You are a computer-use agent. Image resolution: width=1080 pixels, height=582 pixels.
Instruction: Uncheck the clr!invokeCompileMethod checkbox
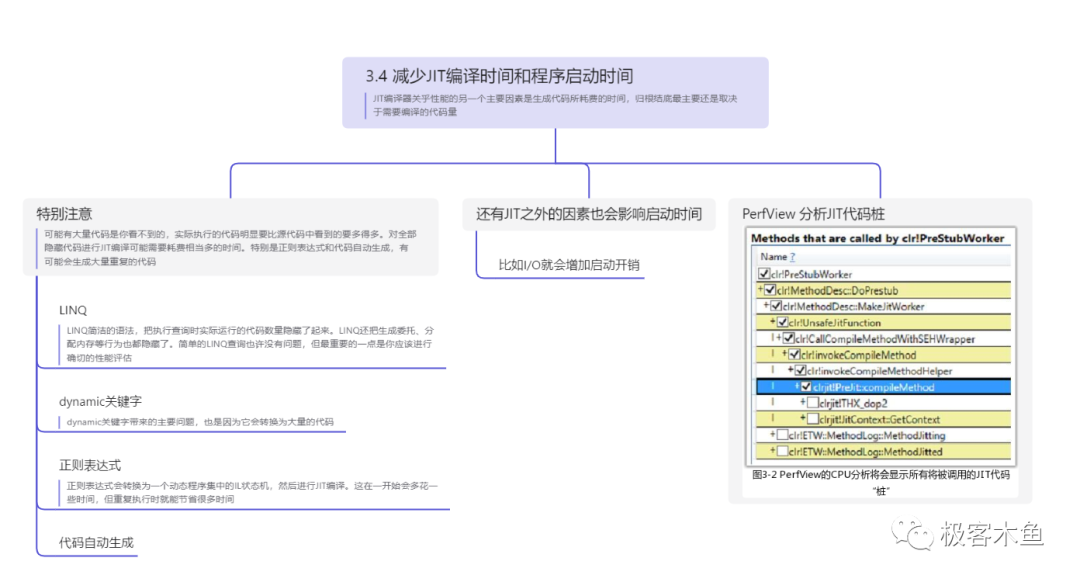[794, 355]
